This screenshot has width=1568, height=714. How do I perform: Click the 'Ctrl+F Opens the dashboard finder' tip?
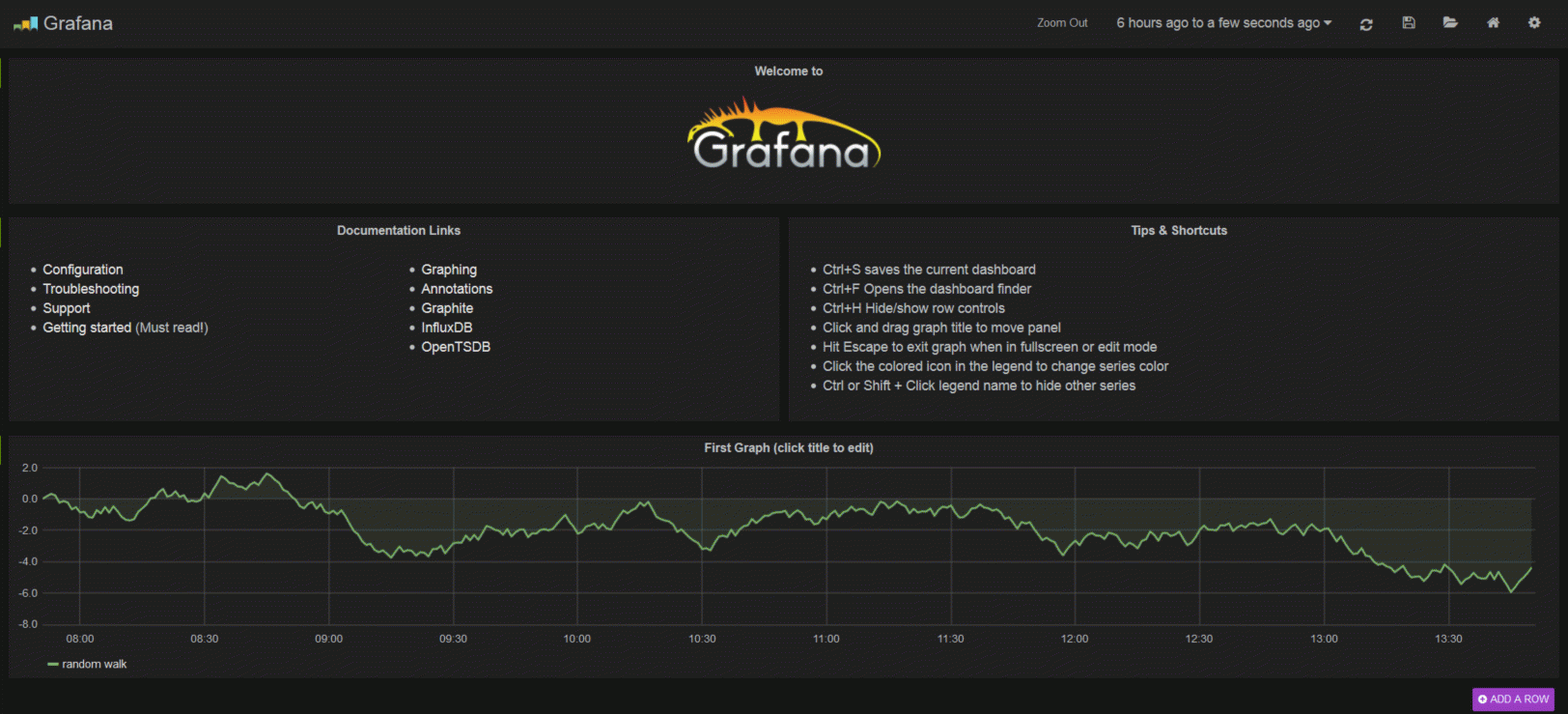927,289
